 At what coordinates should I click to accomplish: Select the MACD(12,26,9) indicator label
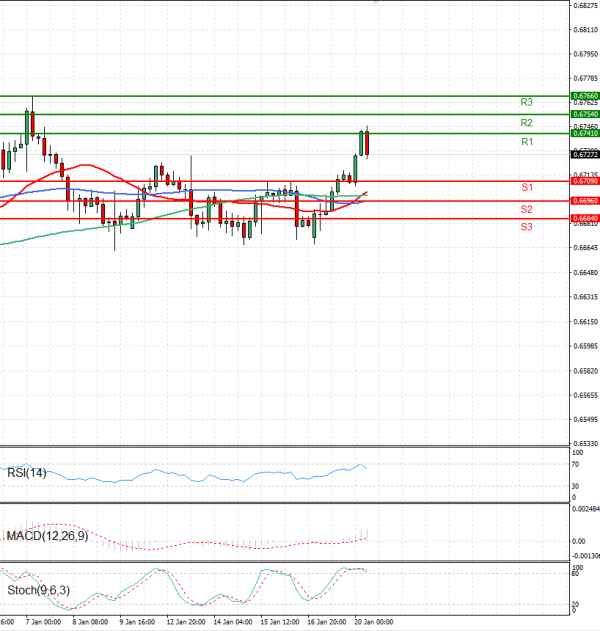[x=47, y=536]
